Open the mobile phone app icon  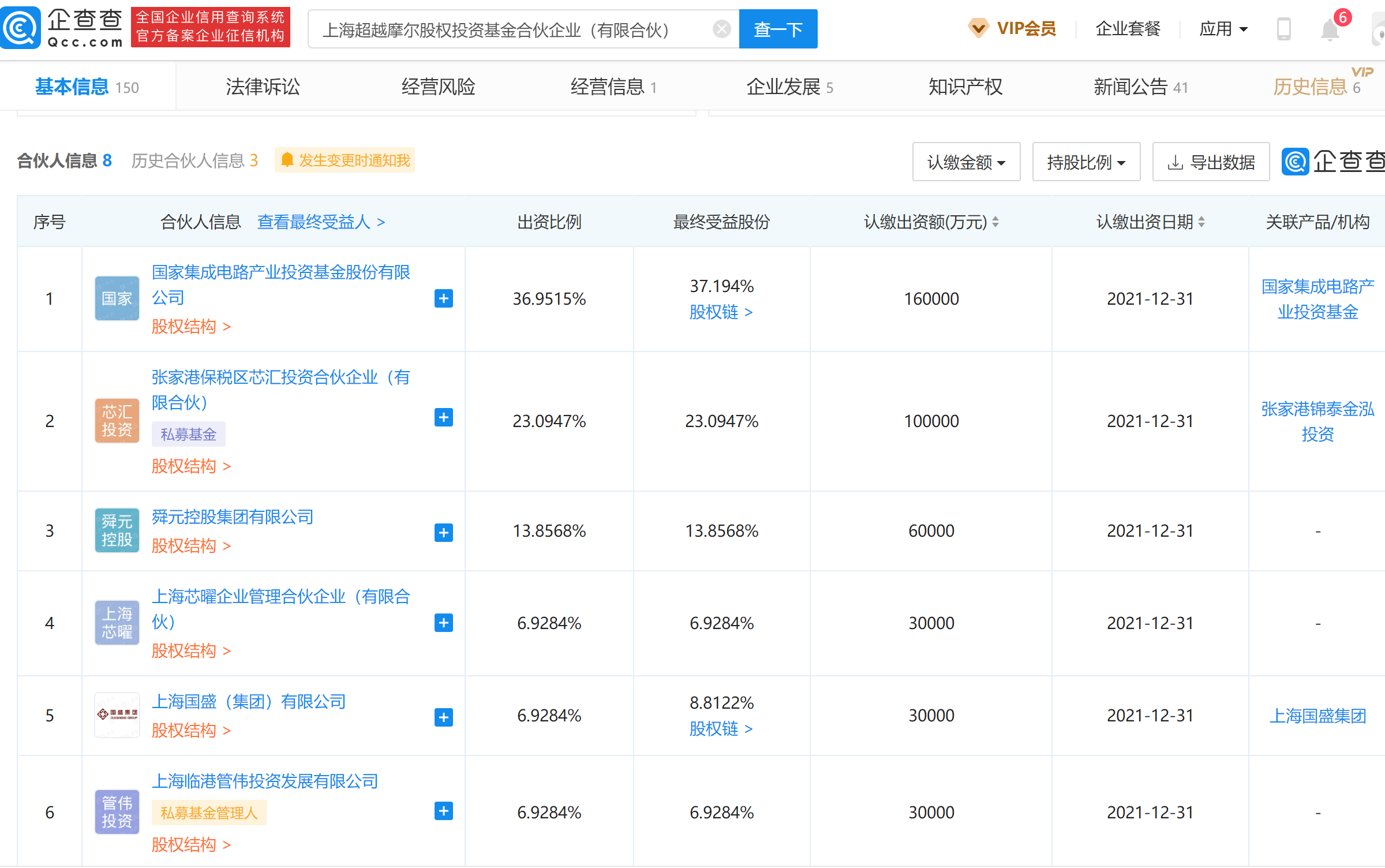pos(1283,29)
